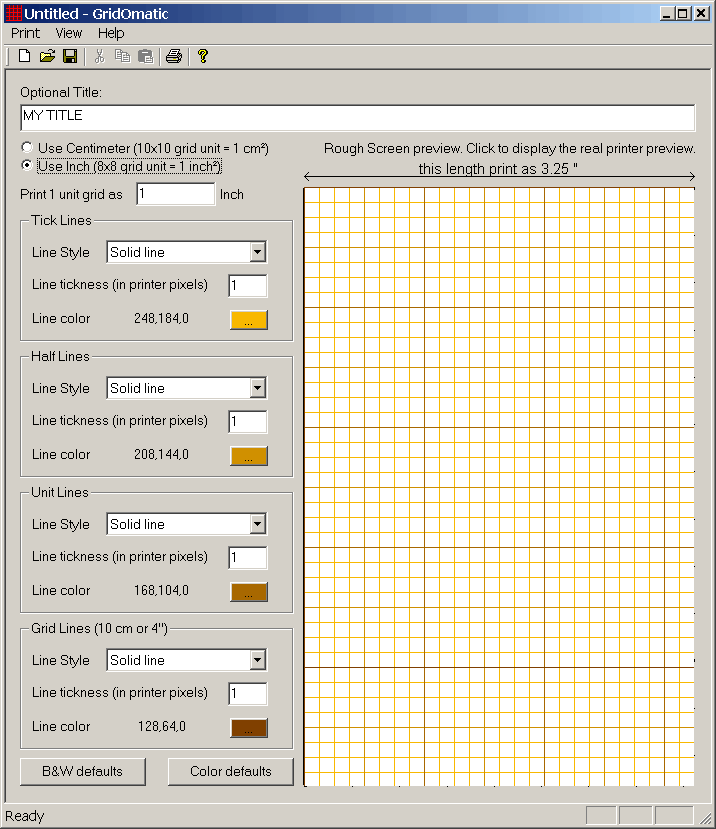The image size is (716, 829).
Task: Open the View menu
Action: 69,33
